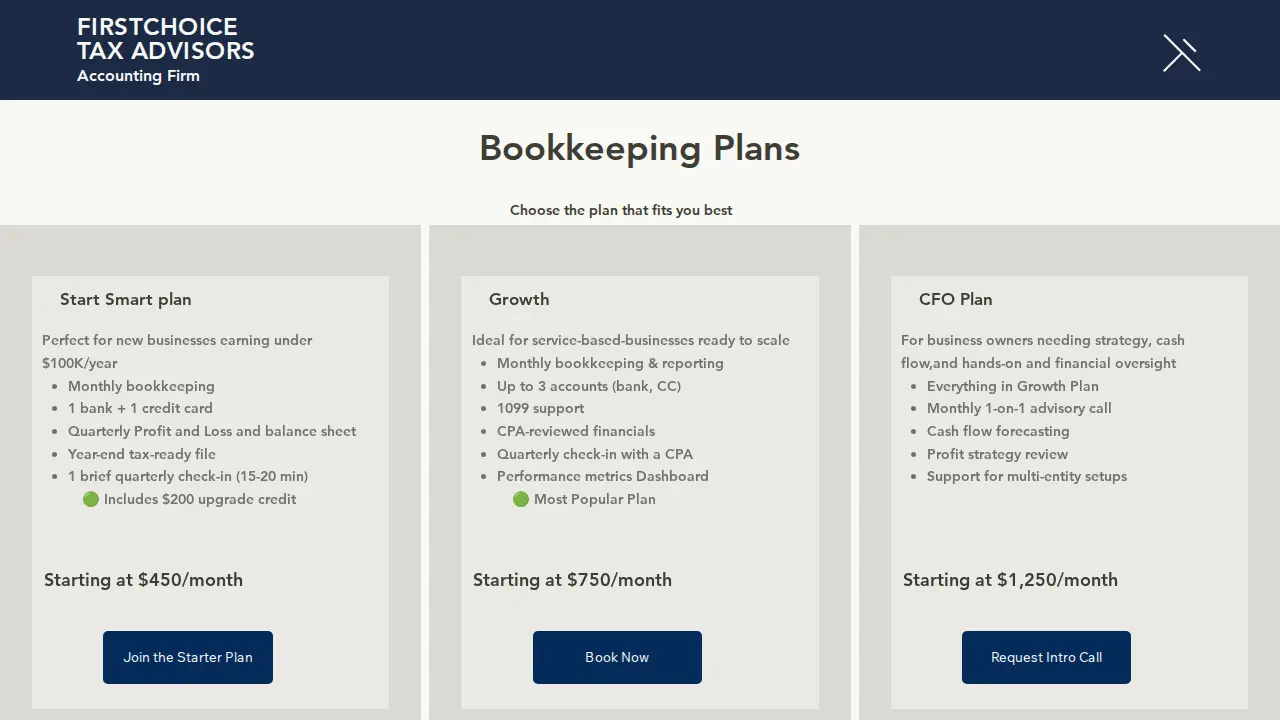The height and width of the screenshot is (720, 1280).
Task: Open the FirstChoice Tax Advisors logo link
Action: click(166, 39)
